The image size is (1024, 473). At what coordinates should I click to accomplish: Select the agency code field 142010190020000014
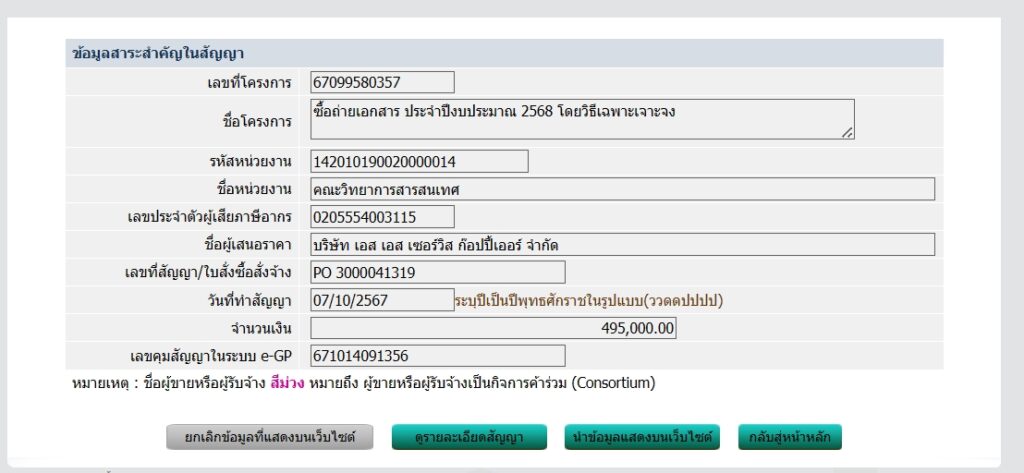click(419, 161)
